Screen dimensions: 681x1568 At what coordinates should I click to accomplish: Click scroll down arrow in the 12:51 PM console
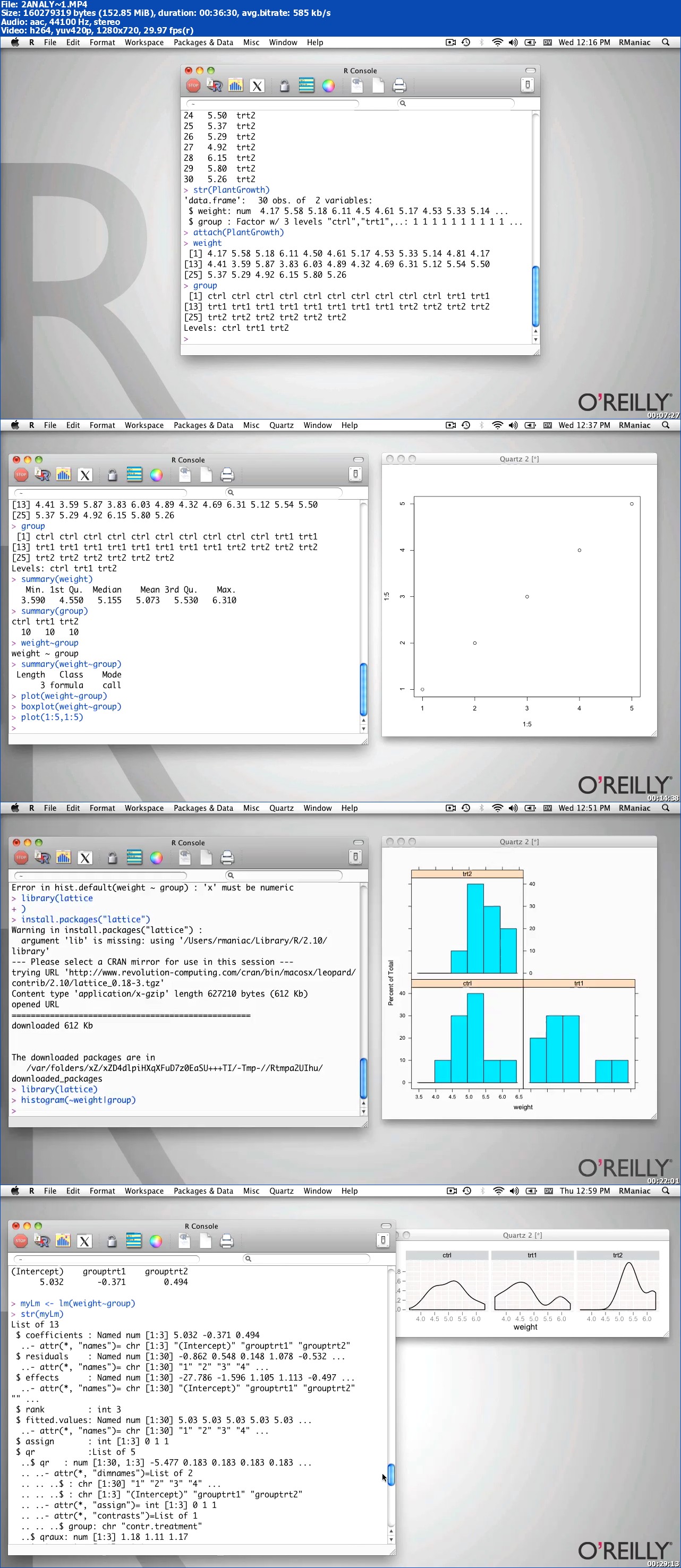pyautogui.click(x=364, y=1111)
